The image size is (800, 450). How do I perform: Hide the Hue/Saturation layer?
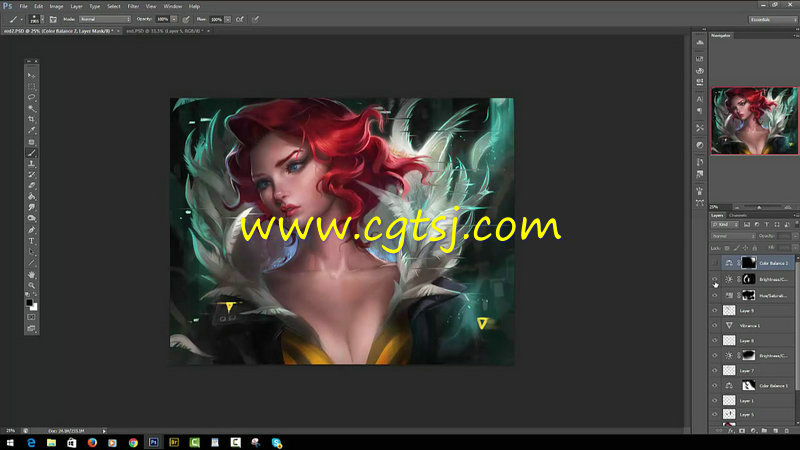click(x=715, y=295)
